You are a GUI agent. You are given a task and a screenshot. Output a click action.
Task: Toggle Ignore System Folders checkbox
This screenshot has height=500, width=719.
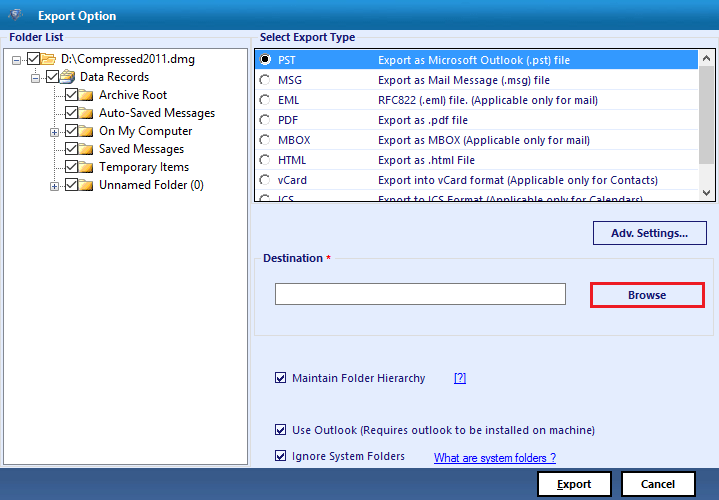[x=280, y=456]
